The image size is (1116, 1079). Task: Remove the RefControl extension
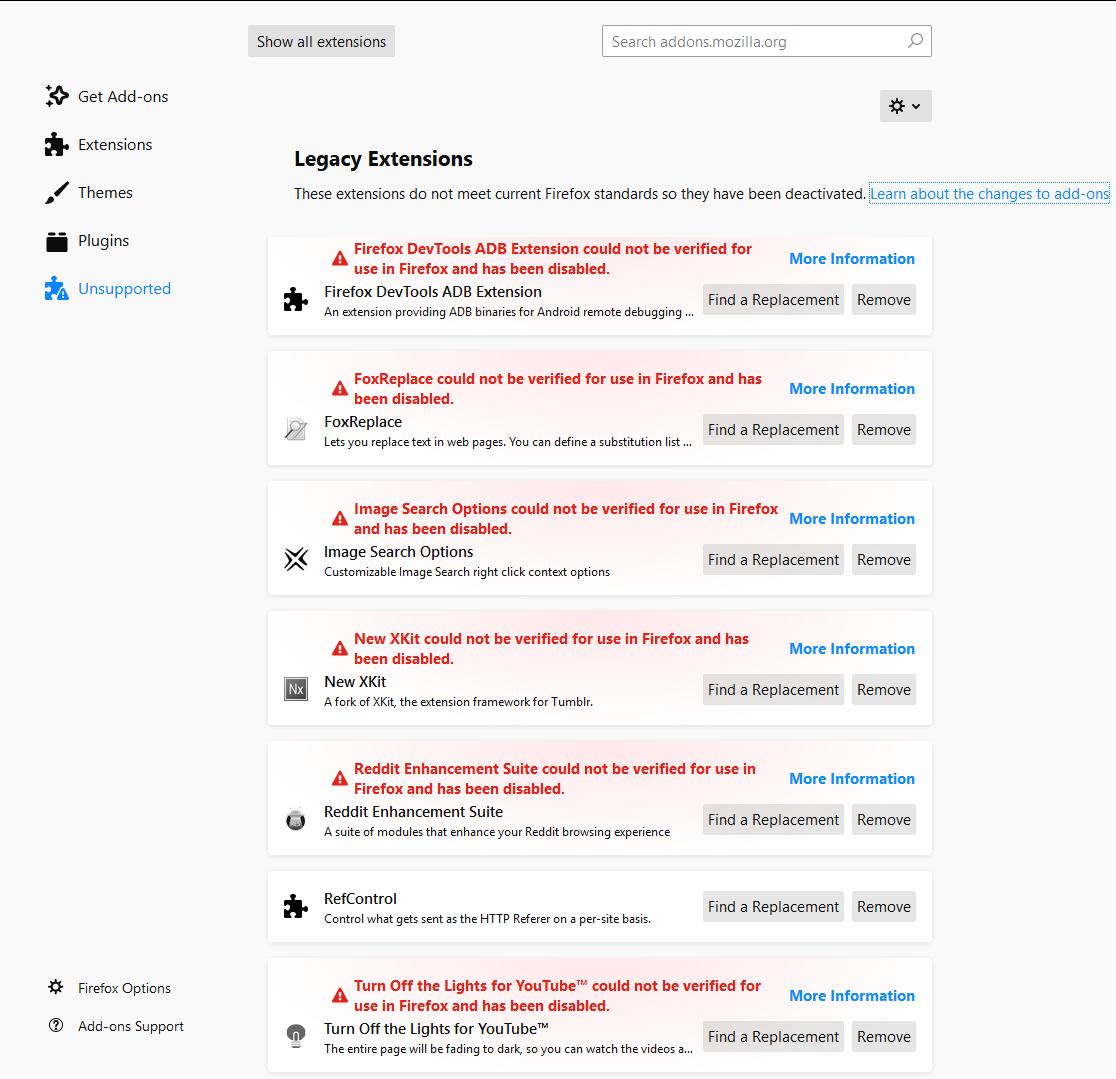[883, 907]
